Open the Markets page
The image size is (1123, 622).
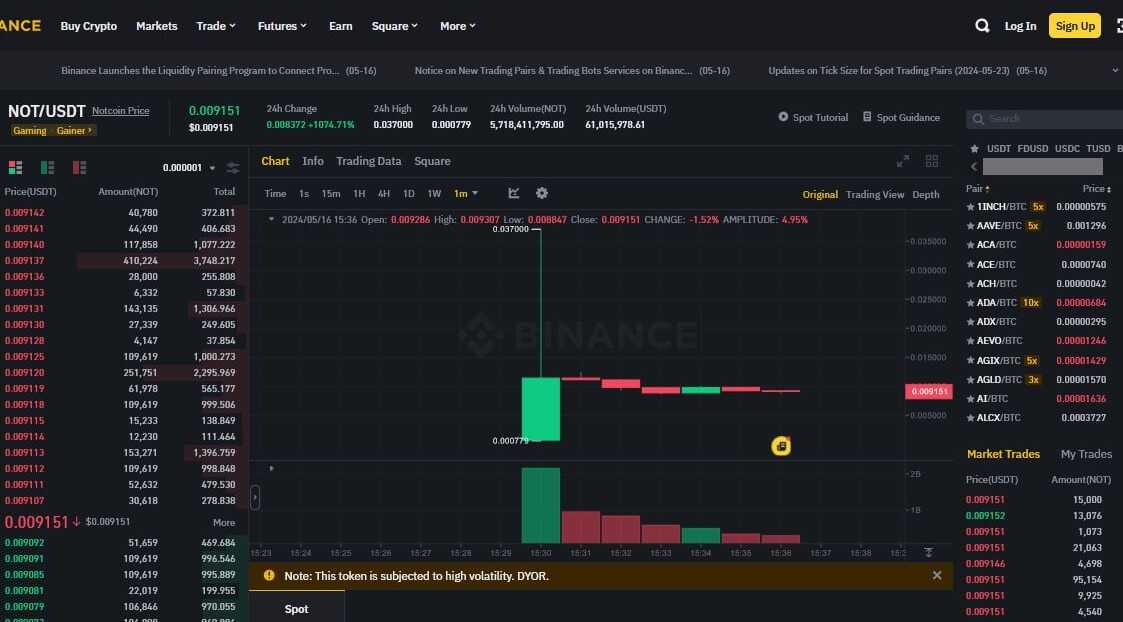coord(157,26)
